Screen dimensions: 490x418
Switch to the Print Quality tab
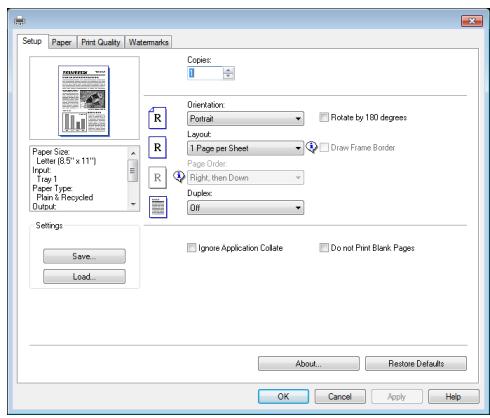pos(101,42)
